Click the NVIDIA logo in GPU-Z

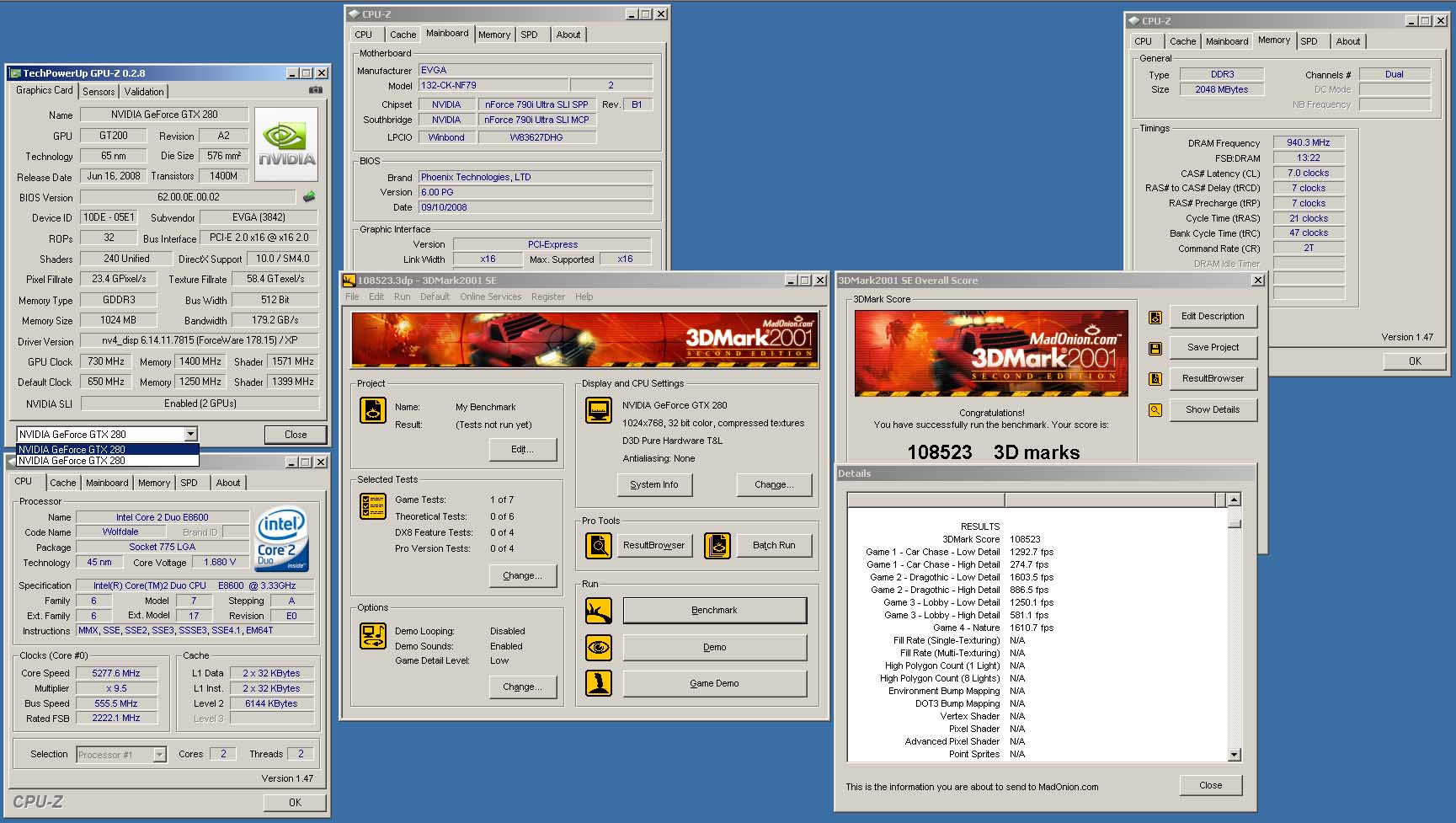pyautogui.click(x=287, y=145)
